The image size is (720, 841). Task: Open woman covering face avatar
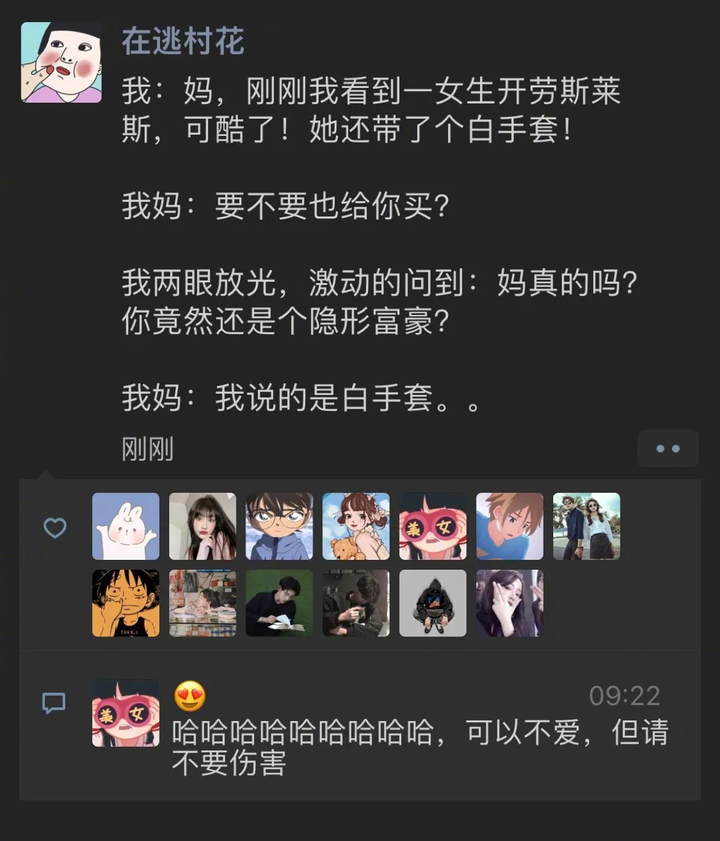tap(510, 603)
